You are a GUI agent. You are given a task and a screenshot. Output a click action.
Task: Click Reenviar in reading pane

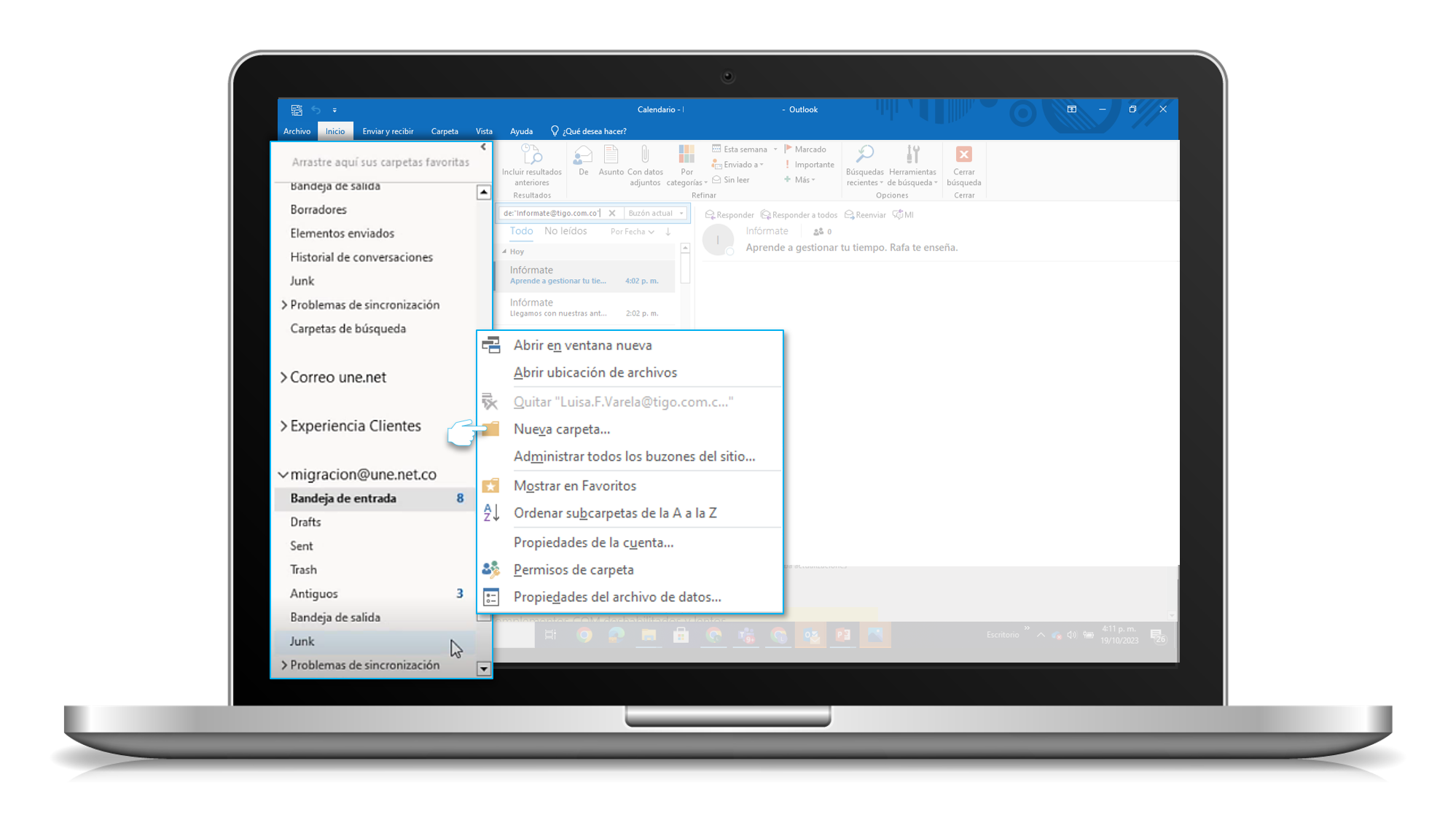[x=865, y=215]
